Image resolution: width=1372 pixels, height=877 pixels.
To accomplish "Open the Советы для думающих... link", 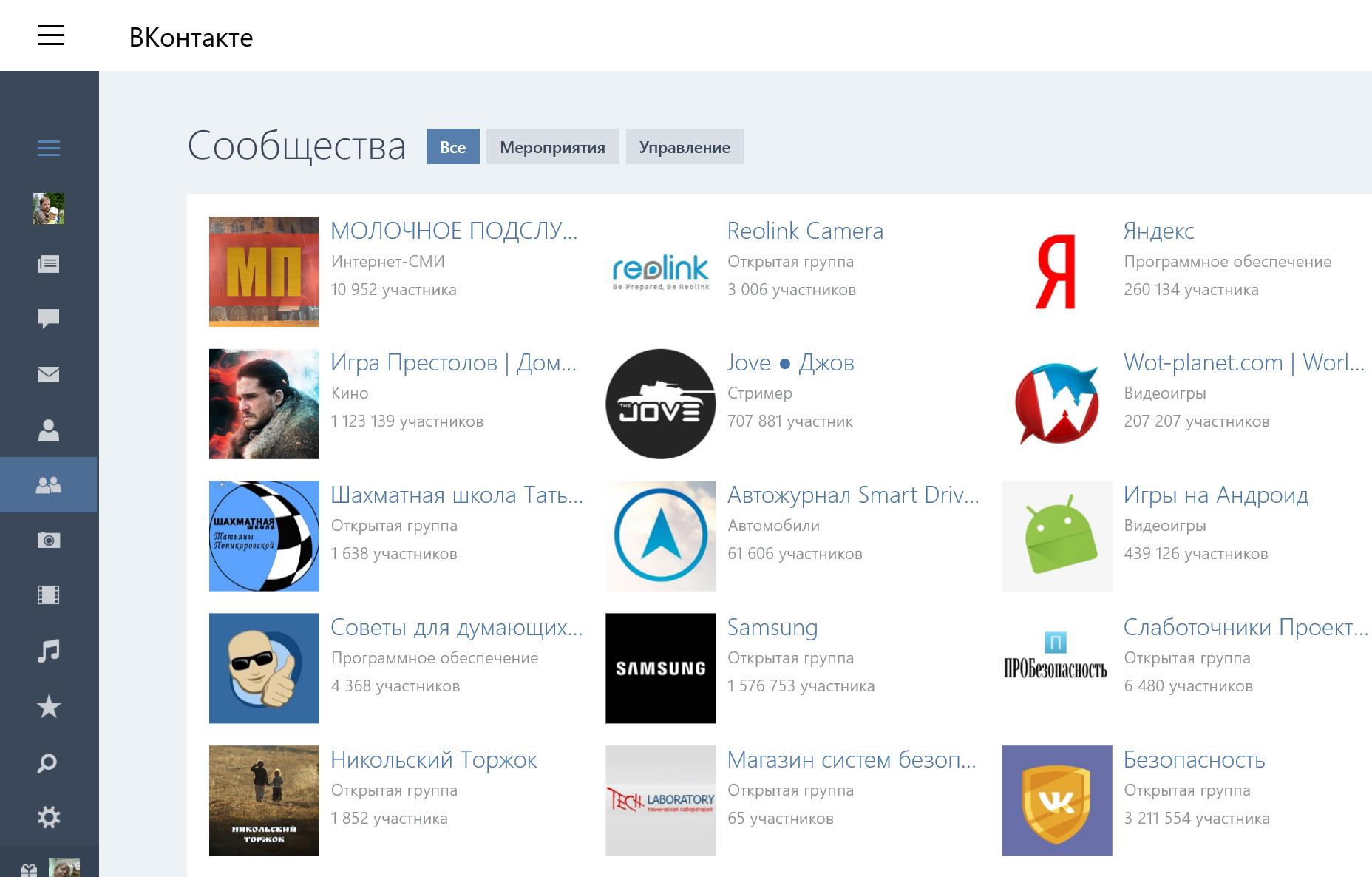I will point(457,627).
